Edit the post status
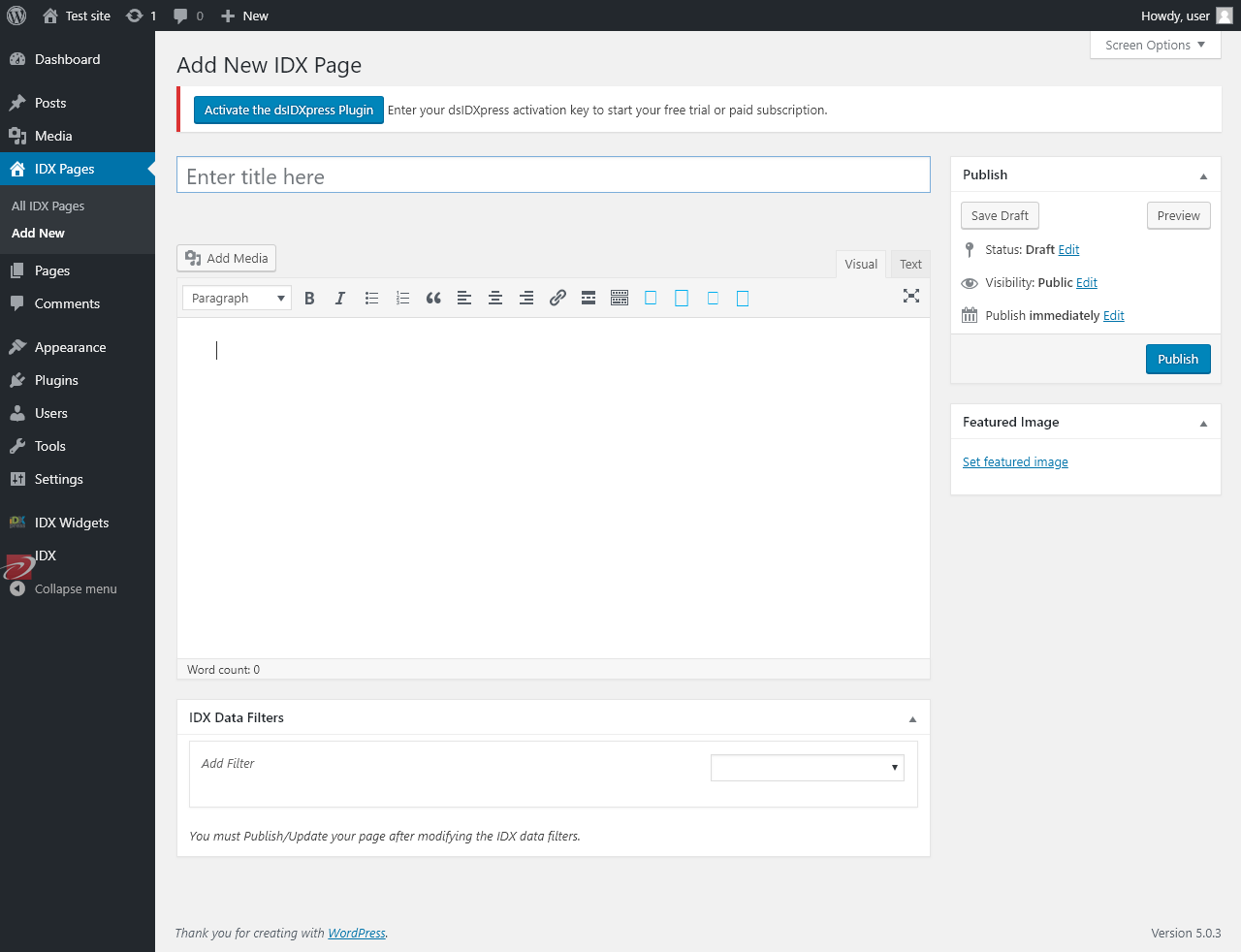 (x=1068, y=249)
